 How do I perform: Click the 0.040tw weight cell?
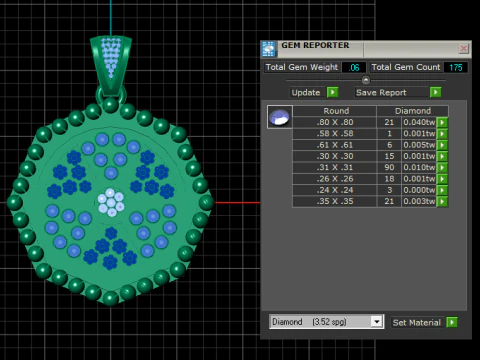coord(419,122)
